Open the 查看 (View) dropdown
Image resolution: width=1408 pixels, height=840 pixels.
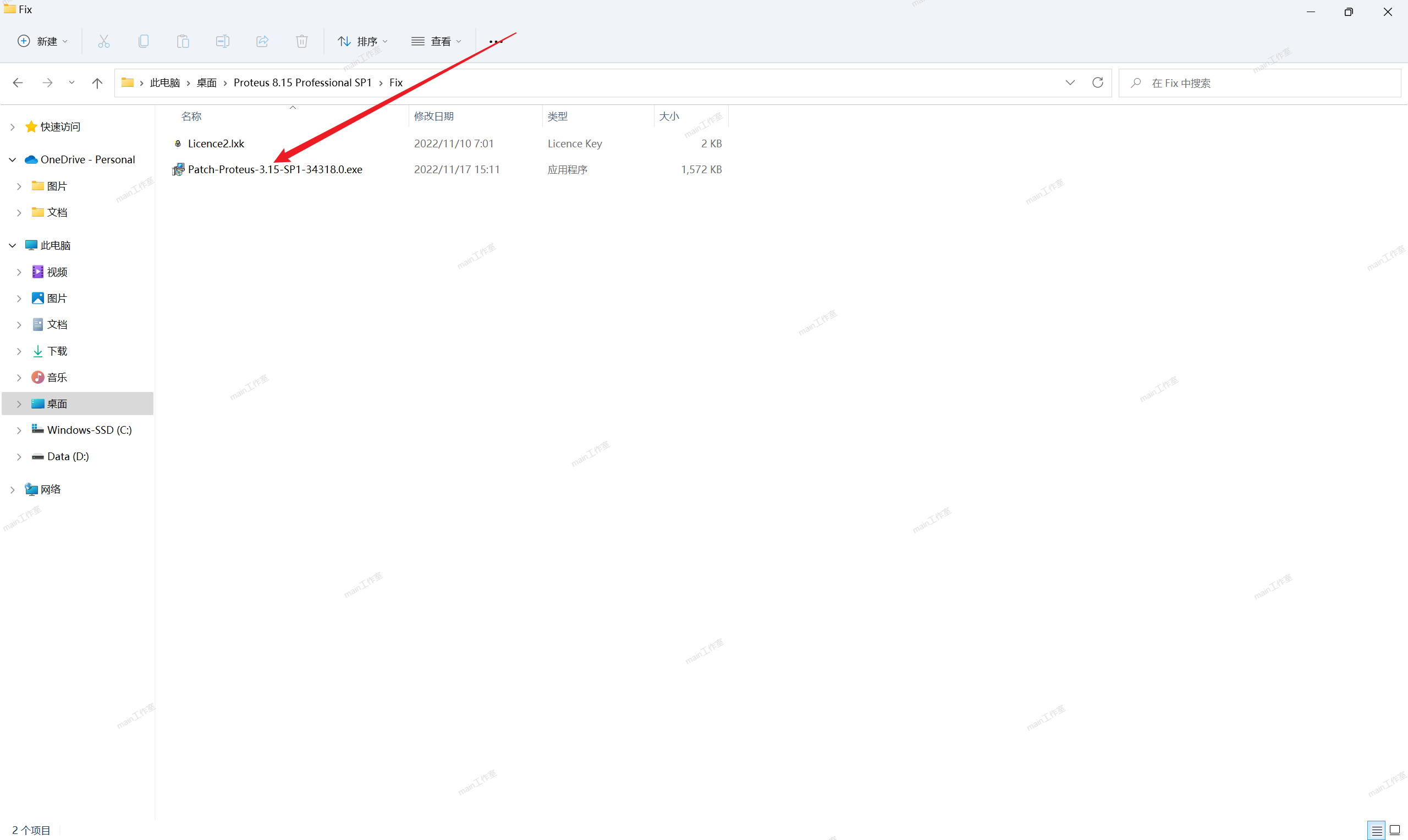point(437,41)
